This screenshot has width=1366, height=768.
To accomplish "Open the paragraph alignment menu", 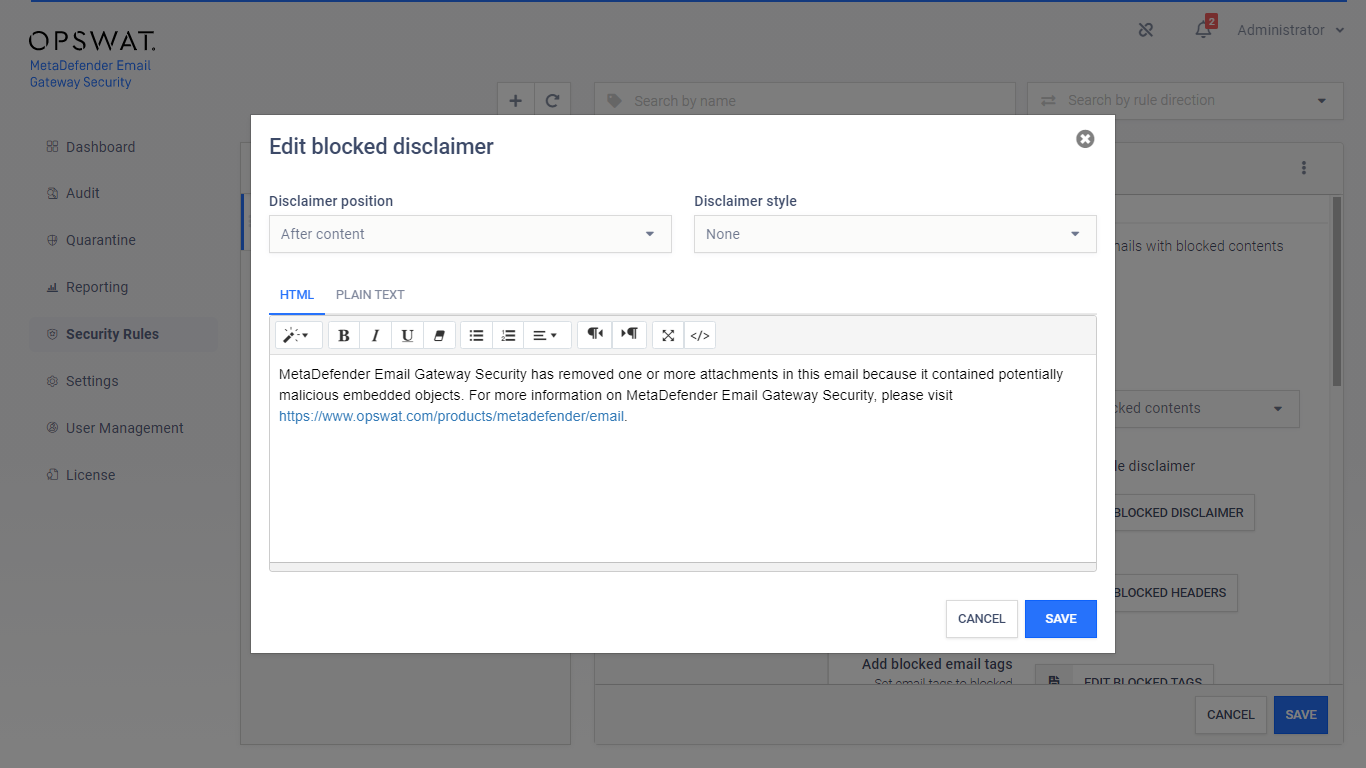I will pos(547,335).
